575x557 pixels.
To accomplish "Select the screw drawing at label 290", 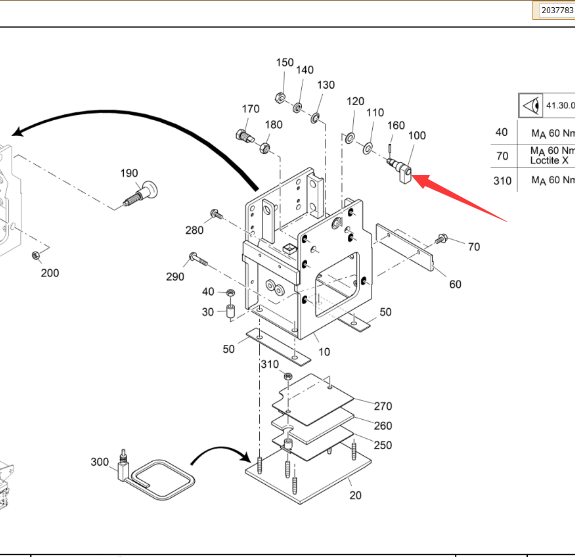I will pyautogui.click(x=198, y=259).
